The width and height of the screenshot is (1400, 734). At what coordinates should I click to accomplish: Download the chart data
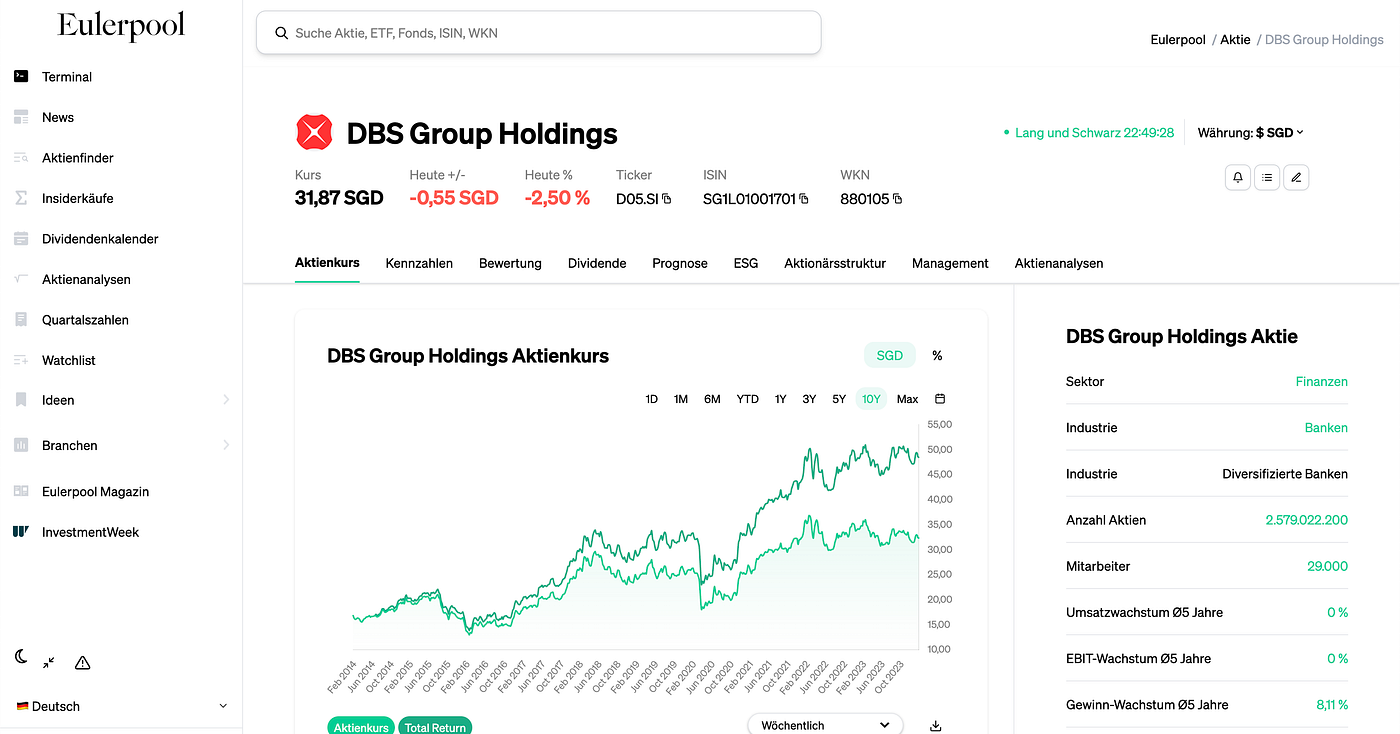(x=936, y=726)
